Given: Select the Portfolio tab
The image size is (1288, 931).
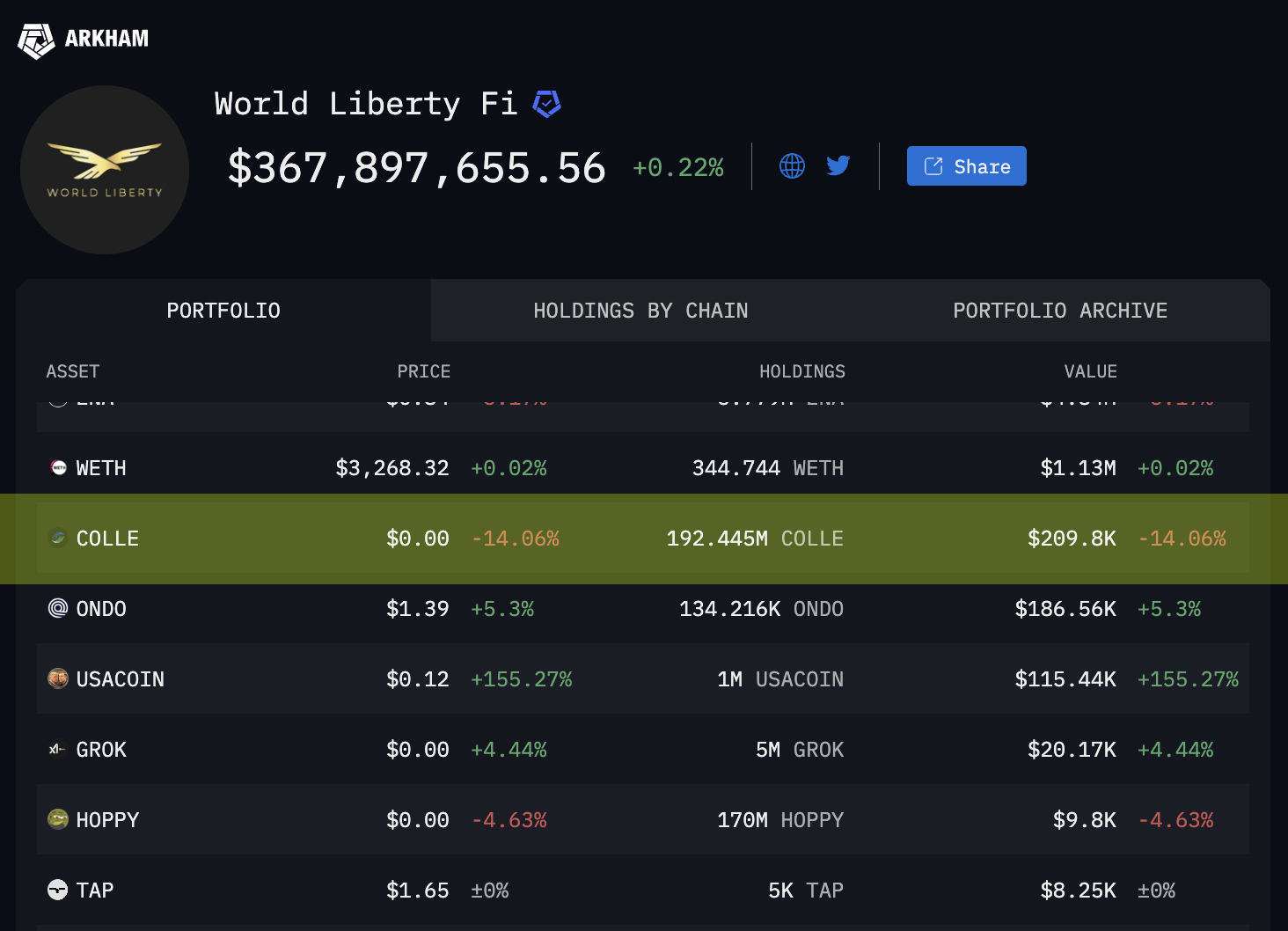Looking at the screenshot, I should click(223, 310).
